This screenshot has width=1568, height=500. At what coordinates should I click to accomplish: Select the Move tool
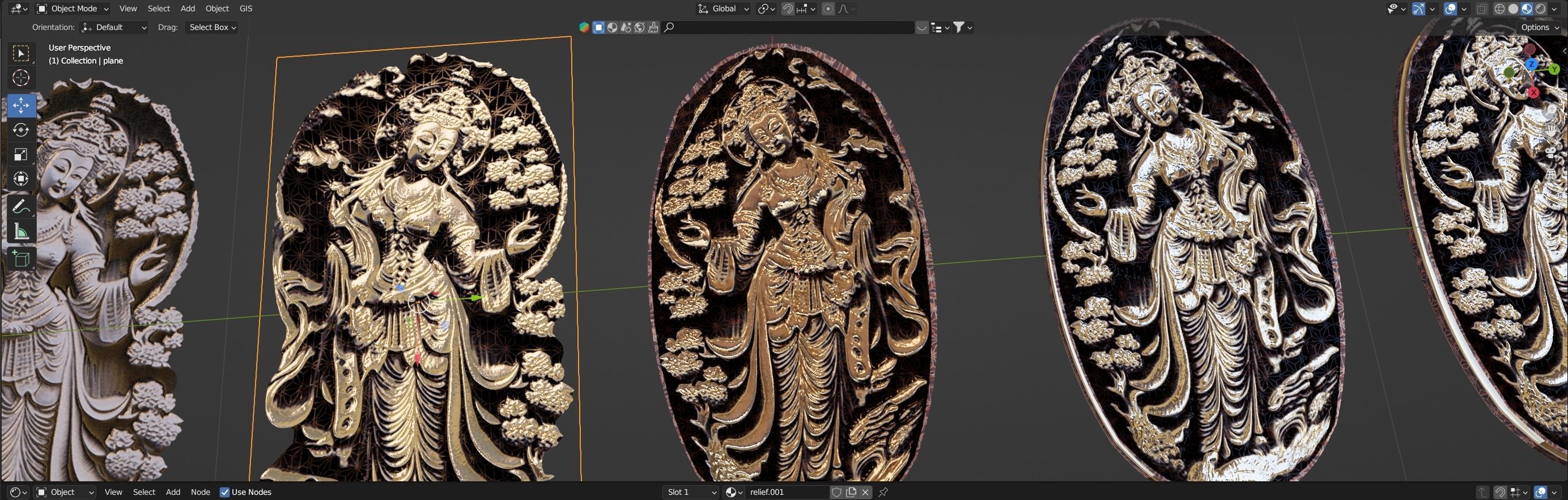coord(21,105)
